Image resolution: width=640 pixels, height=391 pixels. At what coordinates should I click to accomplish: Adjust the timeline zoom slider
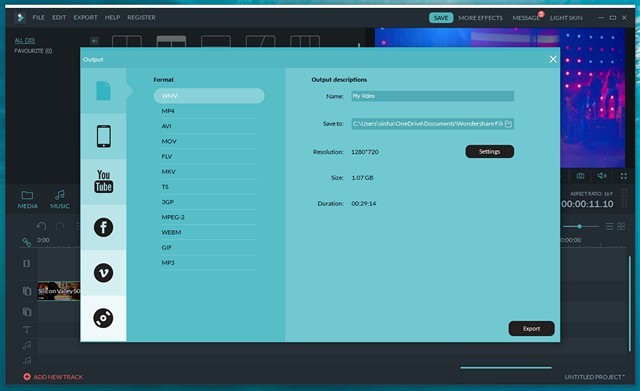[x=579, y=226]
